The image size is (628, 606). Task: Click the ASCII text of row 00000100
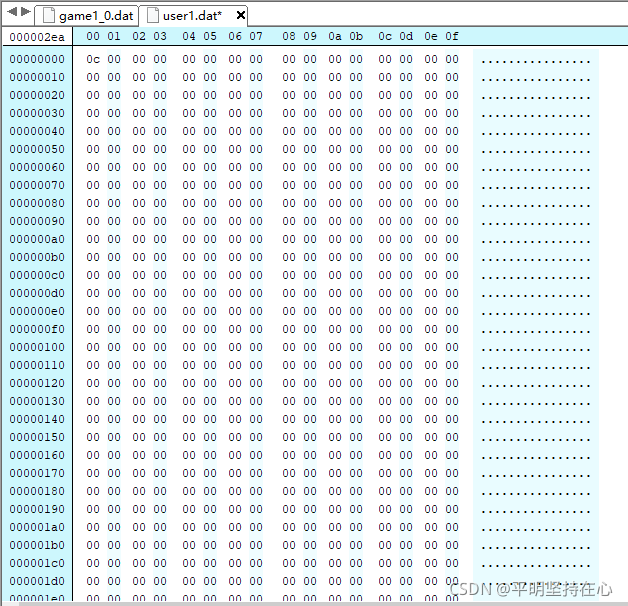[535, 348]
